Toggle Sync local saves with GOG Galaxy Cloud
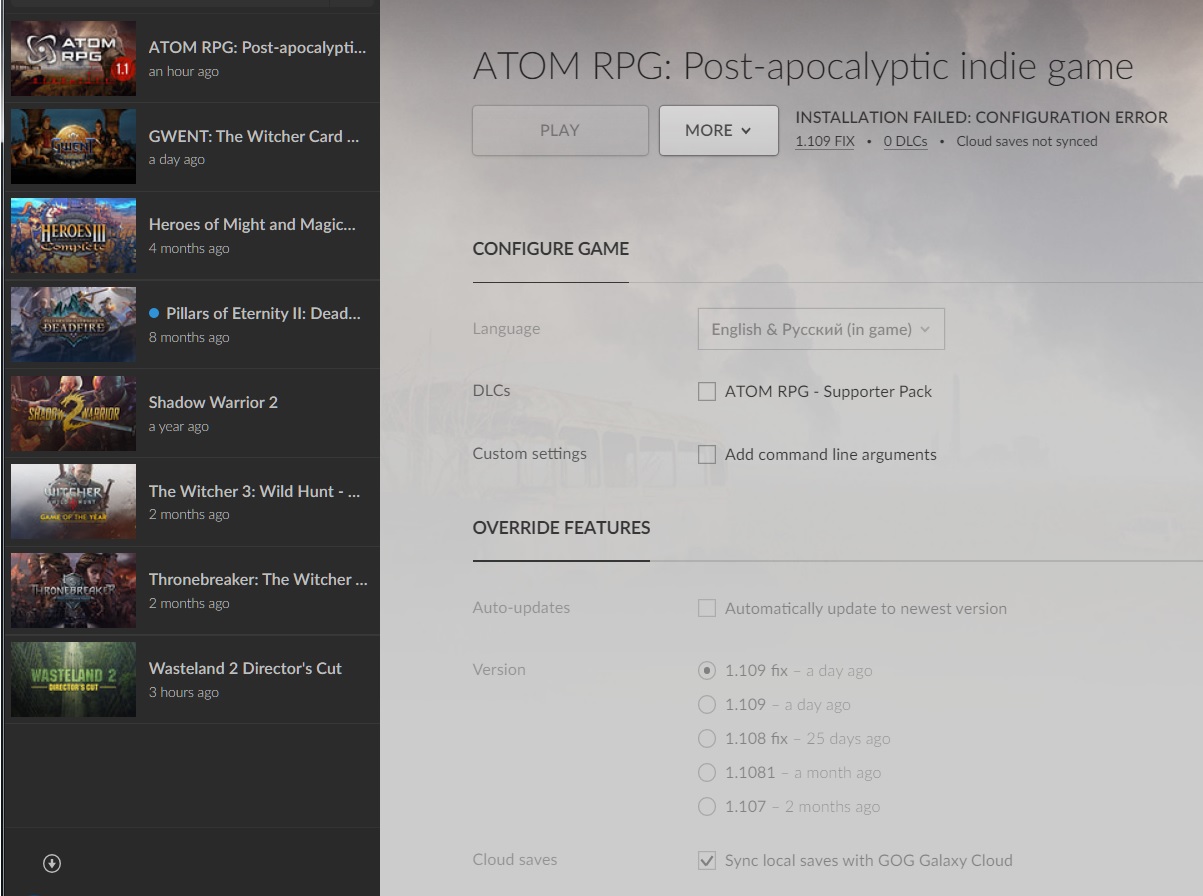Screen dimensions: 1203x896 pyautogui.click(x=707, y=860)
